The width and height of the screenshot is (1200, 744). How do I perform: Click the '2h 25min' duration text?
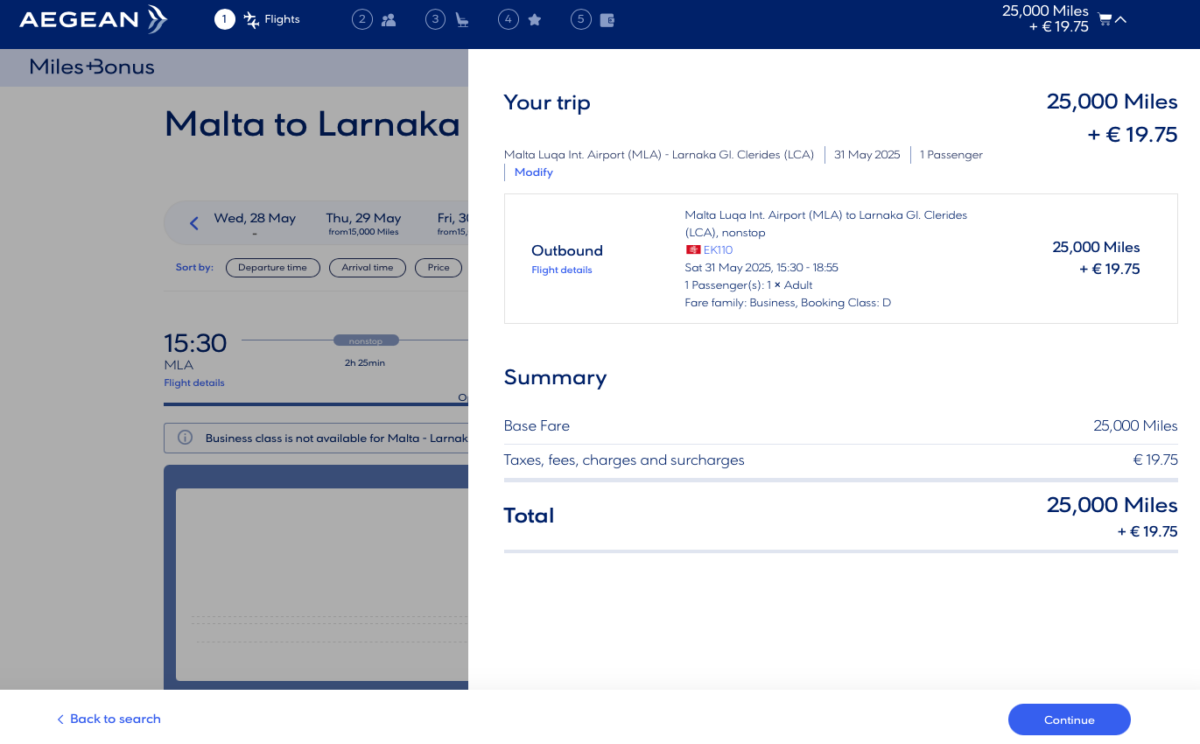coord(365,363)
